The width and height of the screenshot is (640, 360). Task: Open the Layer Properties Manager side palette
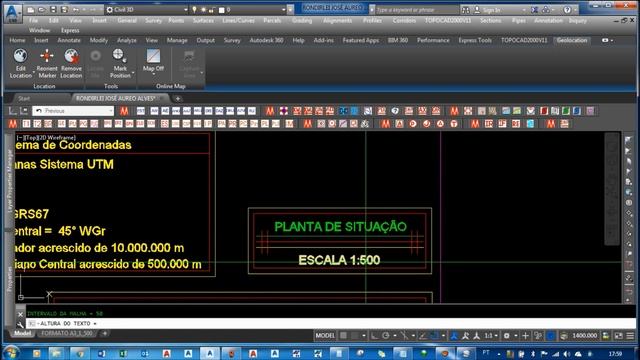[x=10, y=181]
